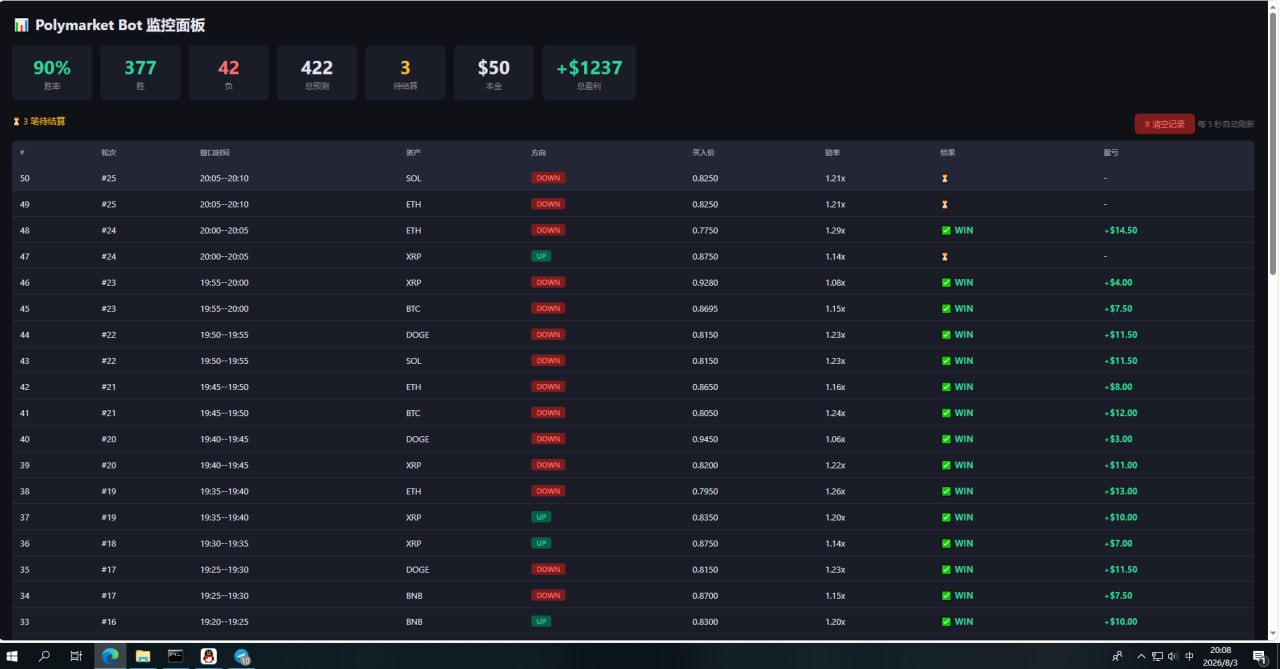Click the green WIN checkmark in row 46
This screenshot has width=1280, height=669.
[x=947, y=282]
